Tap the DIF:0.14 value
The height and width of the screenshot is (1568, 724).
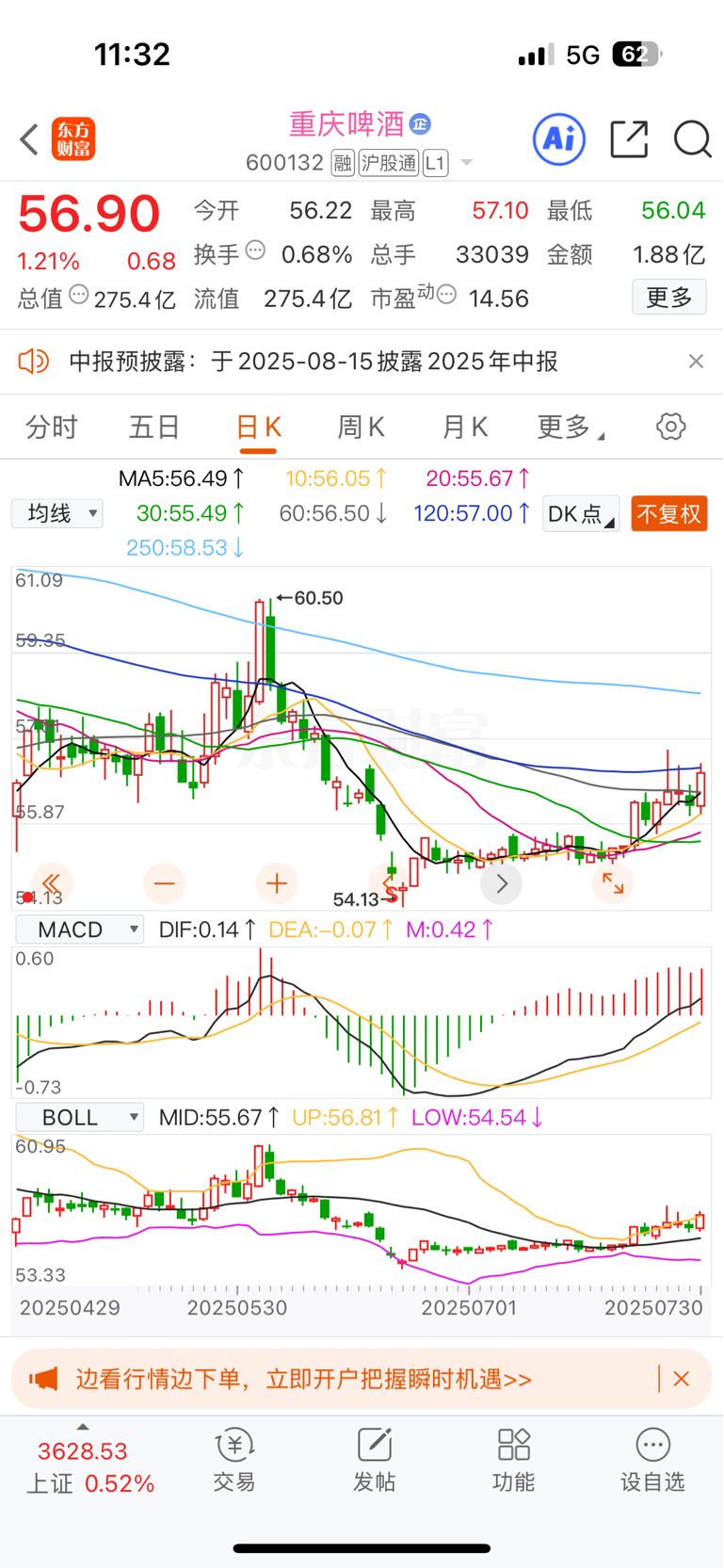pos(207,929)
